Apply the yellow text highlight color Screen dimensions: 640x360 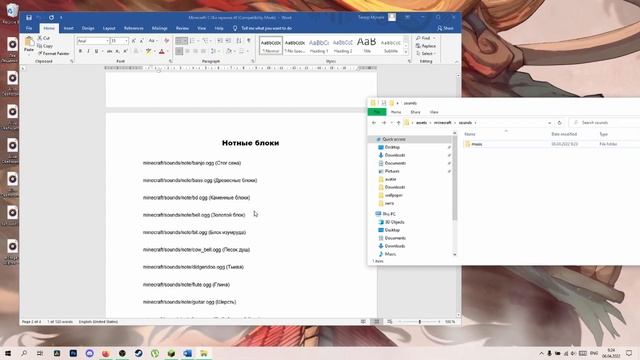148,51
